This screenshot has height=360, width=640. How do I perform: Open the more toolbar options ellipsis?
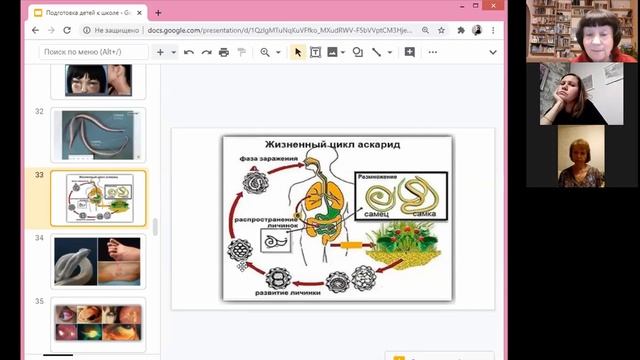[x=433, y=52]
